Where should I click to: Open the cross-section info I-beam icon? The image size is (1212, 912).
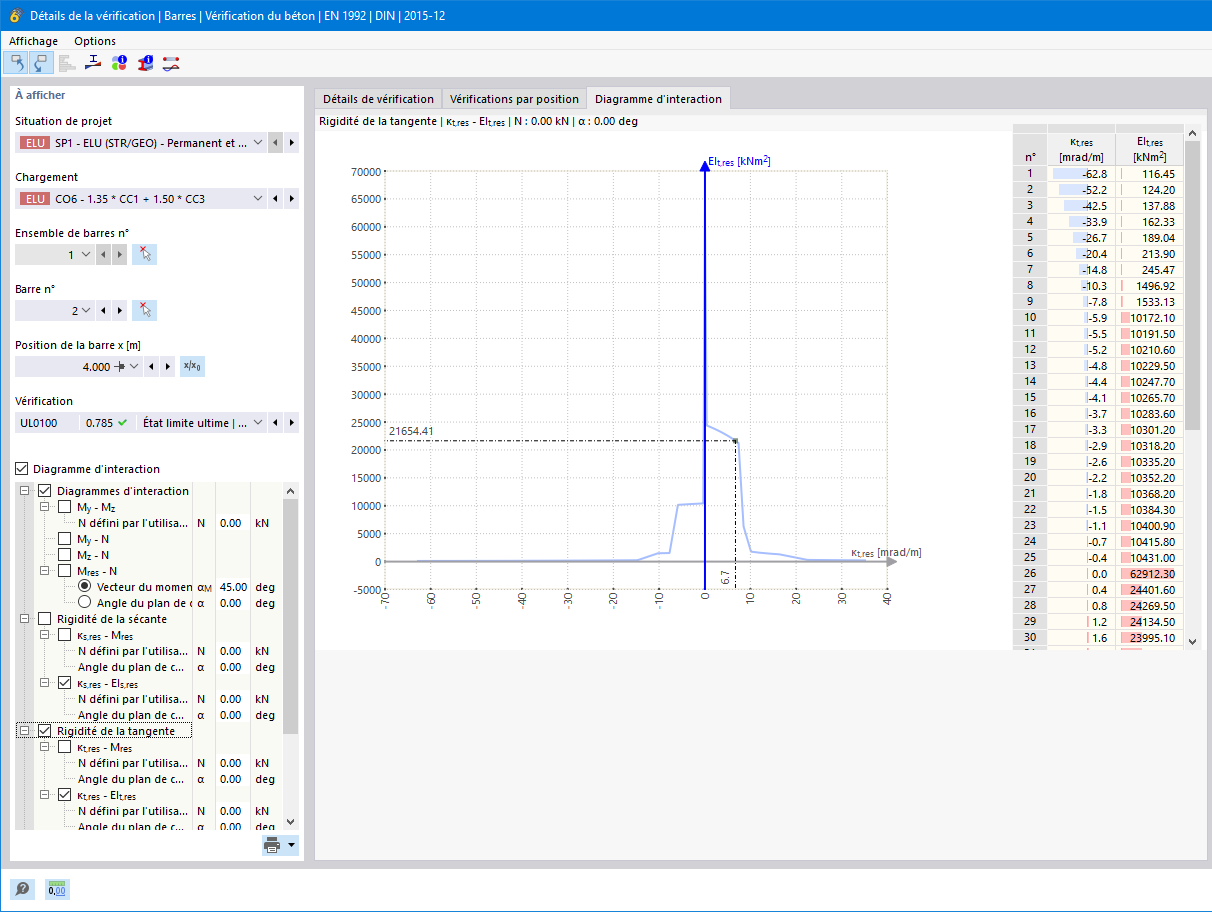(x=145, y=63)
